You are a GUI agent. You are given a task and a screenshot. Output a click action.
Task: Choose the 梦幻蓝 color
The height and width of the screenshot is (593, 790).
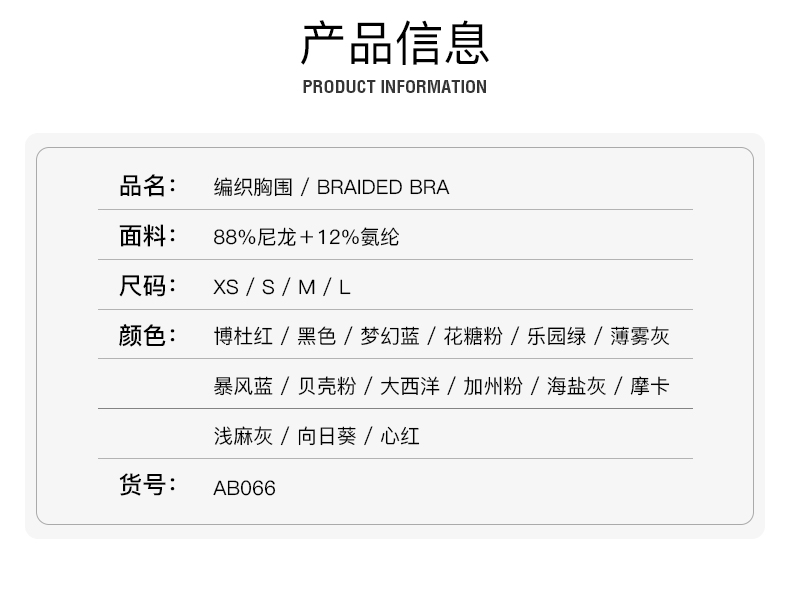click(390, 337)
